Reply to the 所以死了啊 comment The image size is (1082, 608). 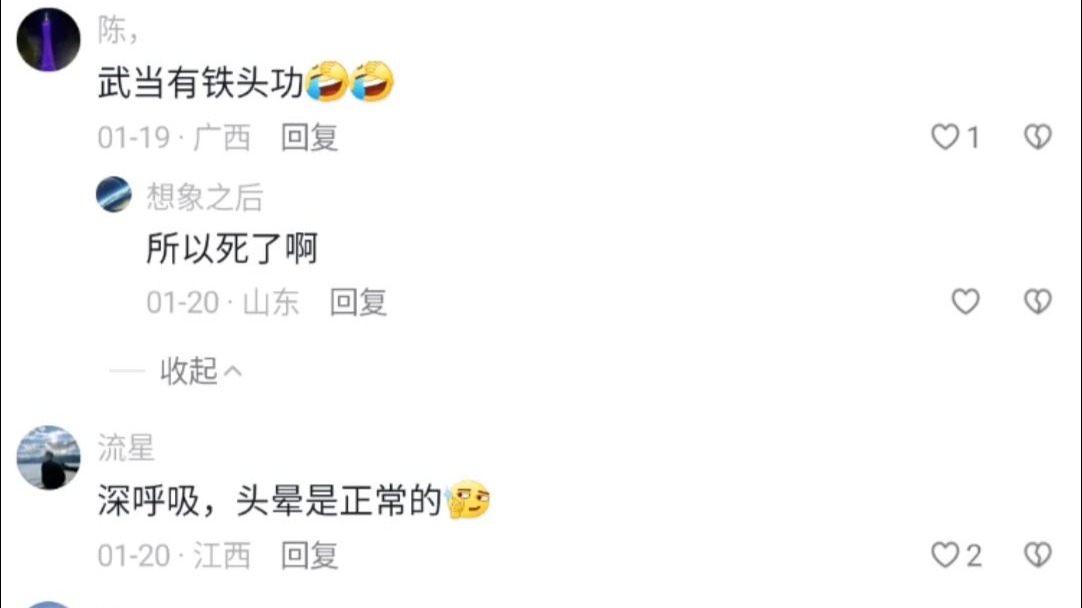(358, 302)
